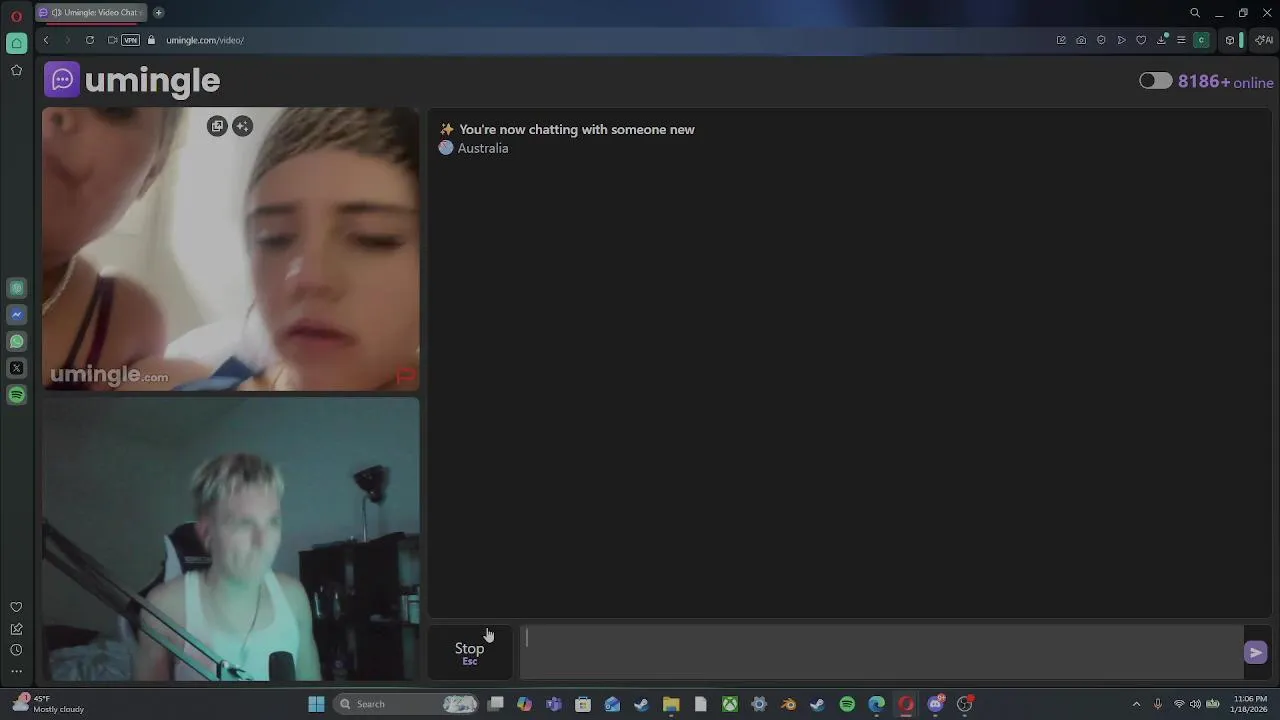This screenshot has width=1280, height=720.
Task: Click the microphone tray icon
Action: (1158, 704)
